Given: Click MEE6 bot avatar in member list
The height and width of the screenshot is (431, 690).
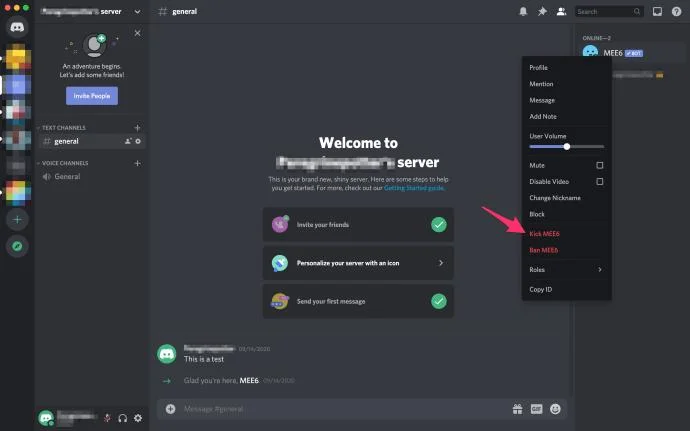Looking at the screenshot, I should click(590, 52).
